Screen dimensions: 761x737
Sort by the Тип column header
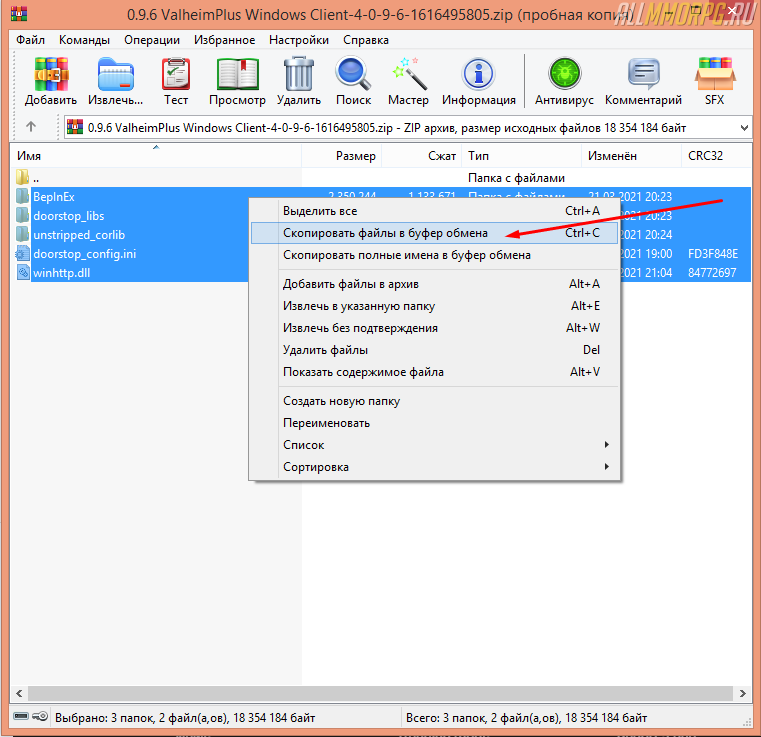(521, 156)
